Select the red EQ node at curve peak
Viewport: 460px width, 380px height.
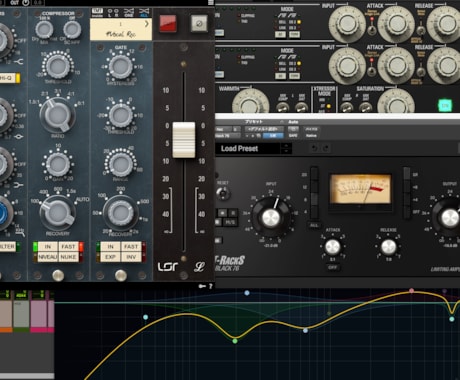[412, 291]
